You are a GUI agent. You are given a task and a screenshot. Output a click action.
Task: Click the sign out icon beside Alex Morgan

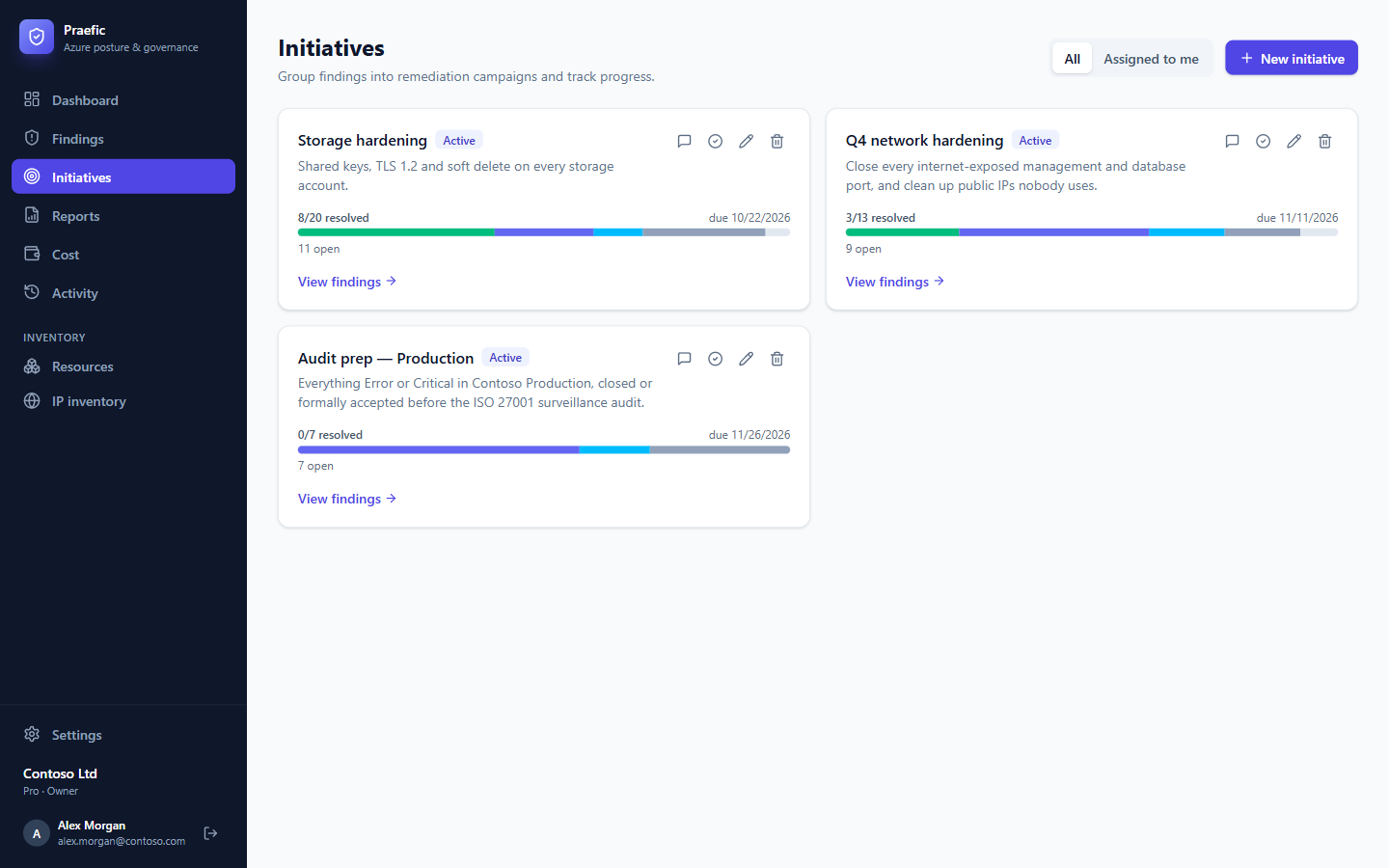point(211,833)
